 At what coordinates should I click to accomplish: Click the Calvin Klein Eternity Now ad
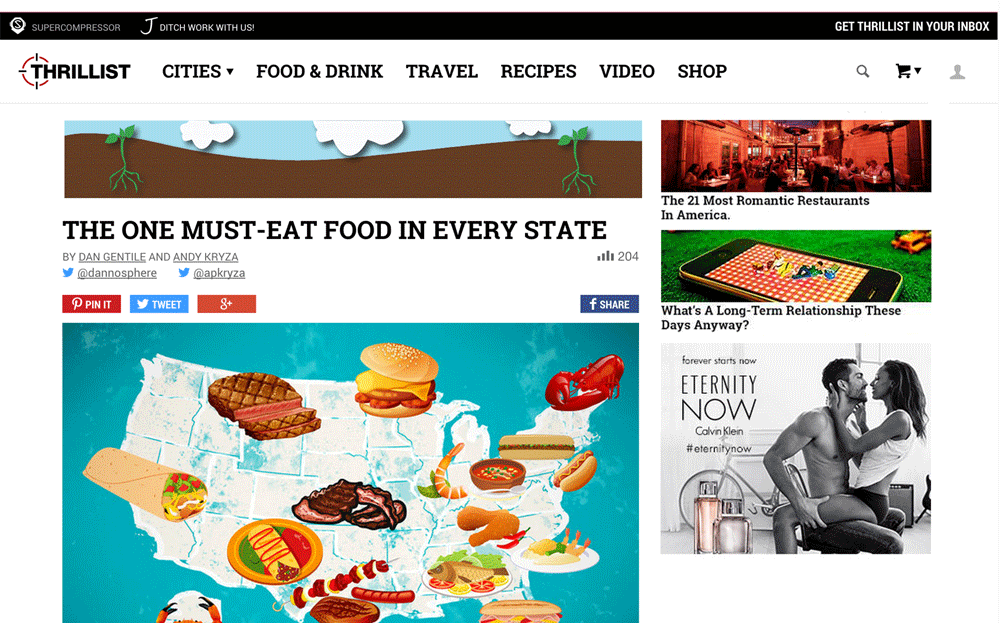pyautogui.click(x=796, y=448)
